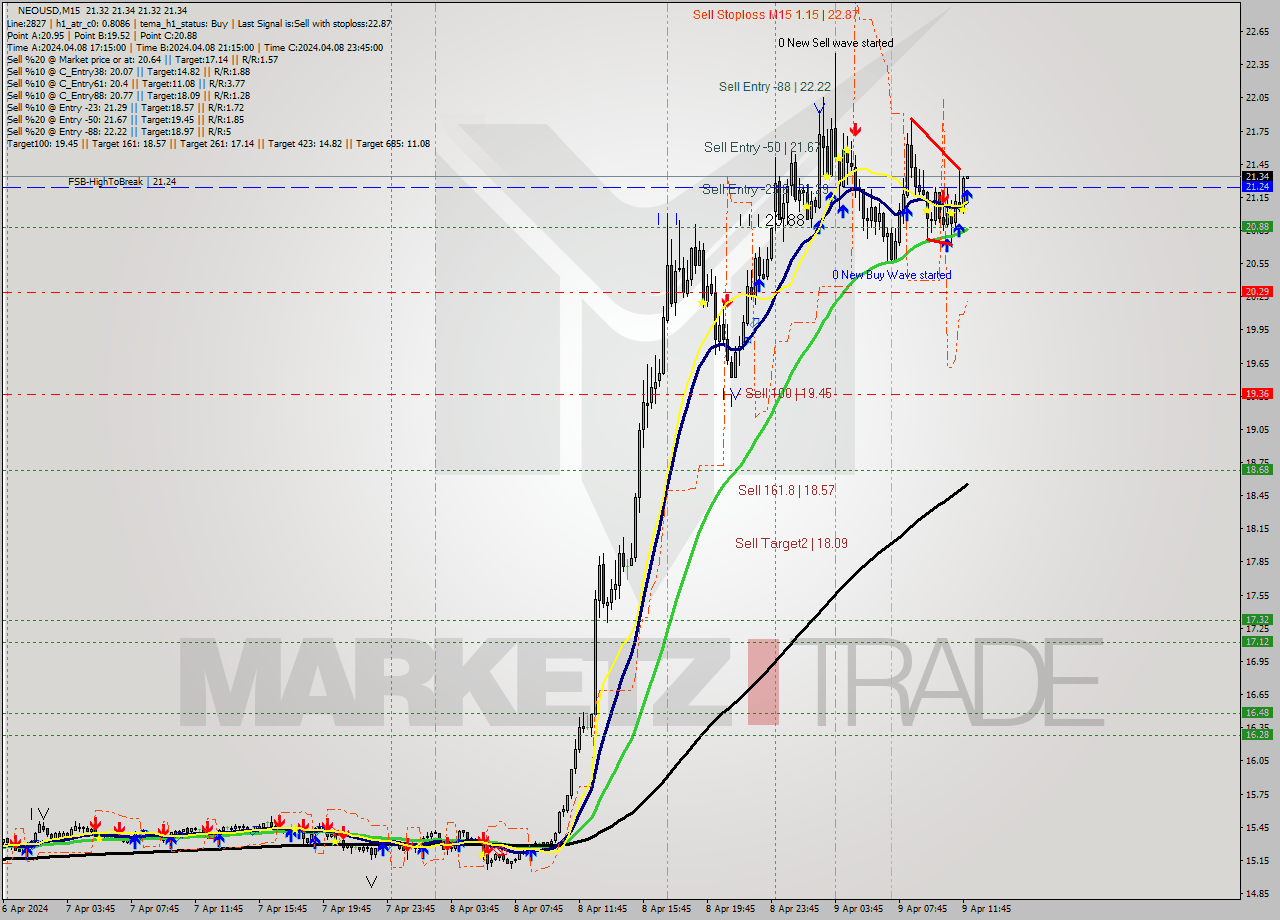The height and width of the screenshot is (920, 1280).
Task: Click the green 16.28 price tag
Action: tap(1257, 734)
